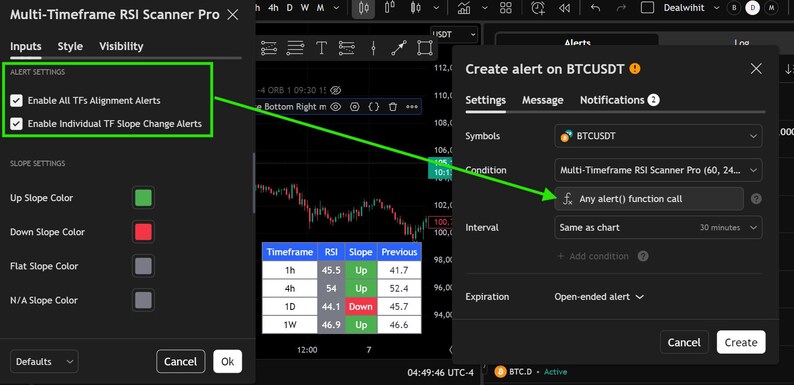Open N/A Slope Color gray swatch

click(x=143, y=300)
